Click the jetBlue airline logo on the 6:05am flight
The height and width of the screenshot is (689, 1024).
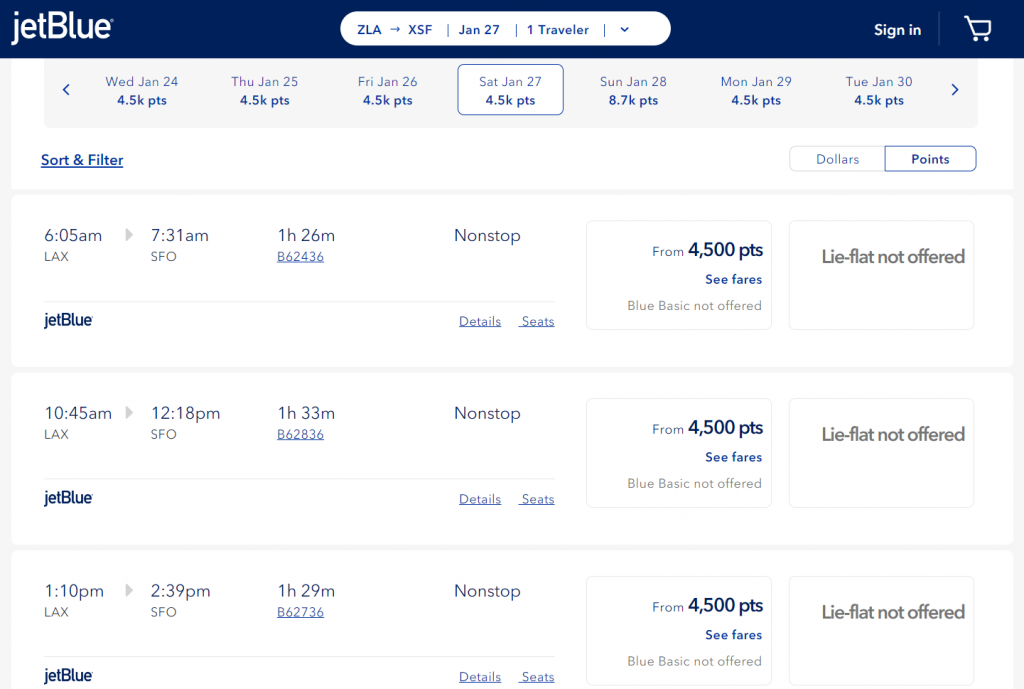68,320
